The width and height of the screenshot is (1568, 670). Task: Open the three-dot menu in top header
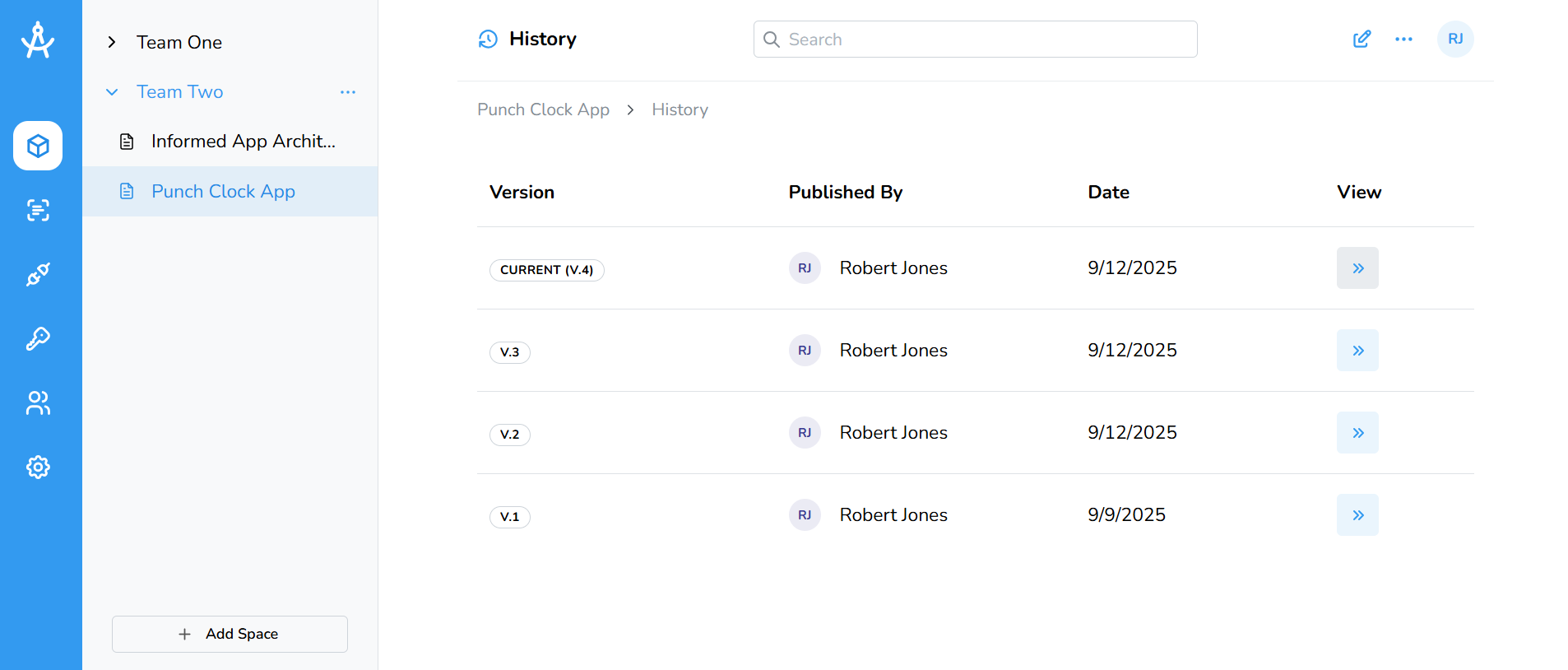1403,40
